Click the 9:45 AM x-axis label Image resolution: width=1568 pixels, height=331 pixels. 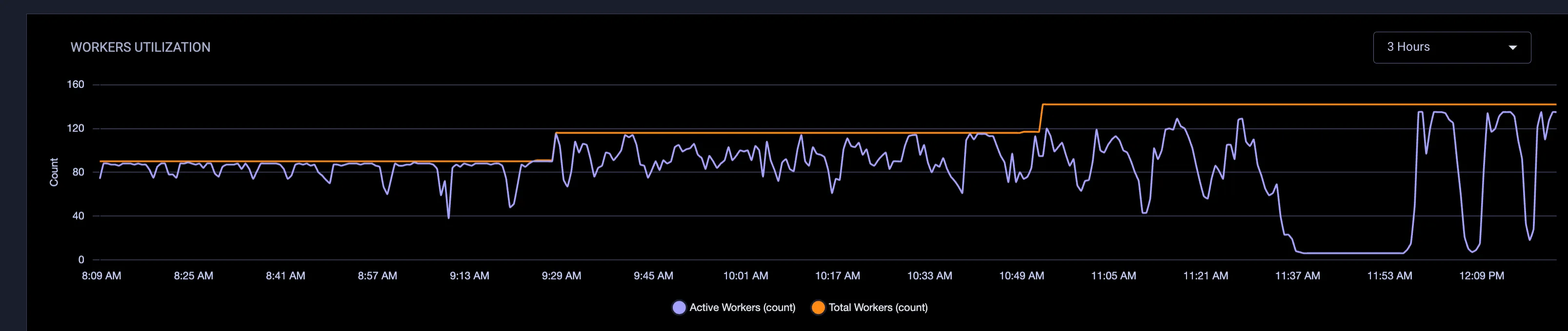click(x=653, y=275)
